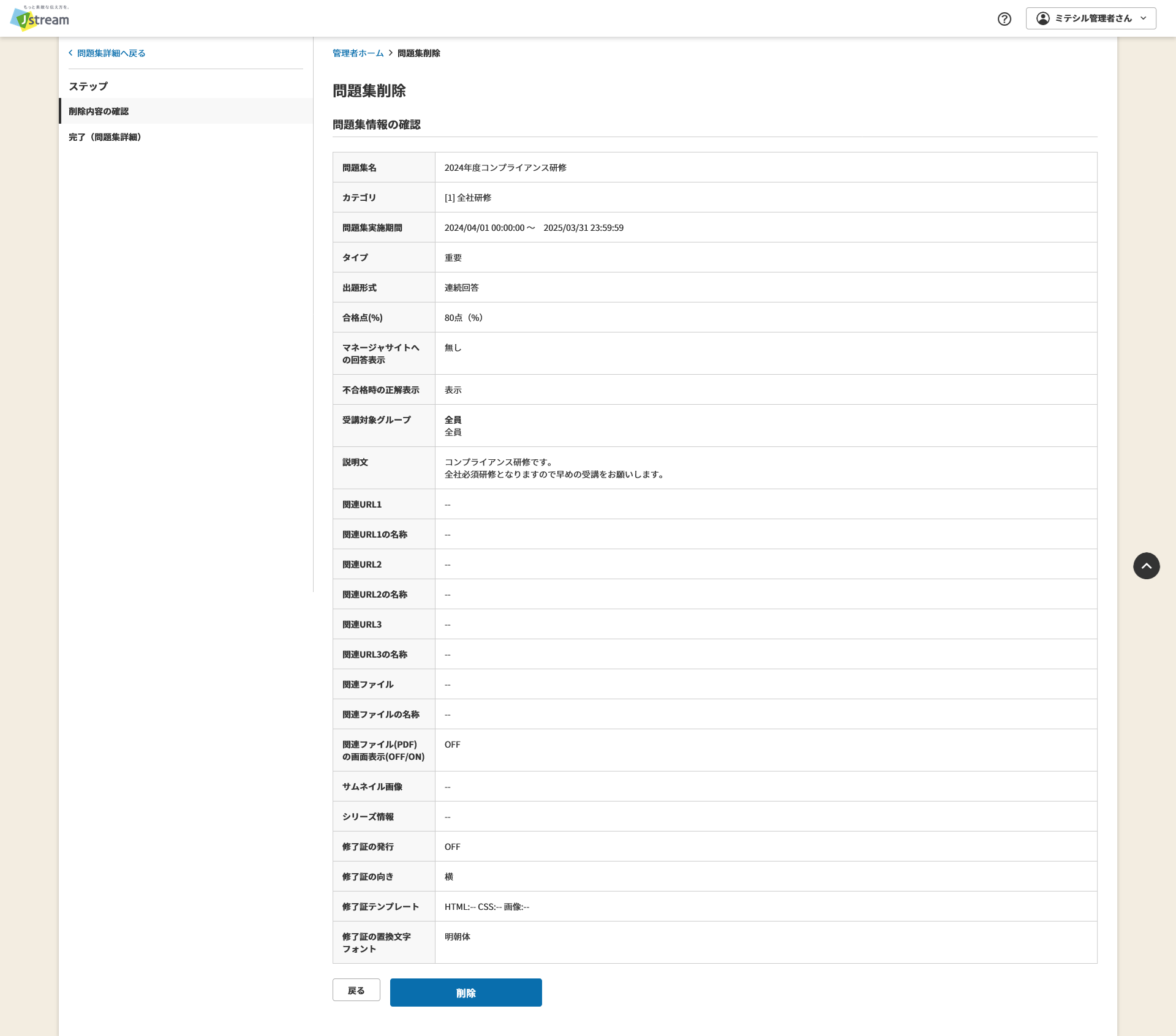Image resolution: width=1176 pixels, height=1036 pixels.
Task: Go back via 問題集詳細へ戻る link
Action: [x=107, y=53]
